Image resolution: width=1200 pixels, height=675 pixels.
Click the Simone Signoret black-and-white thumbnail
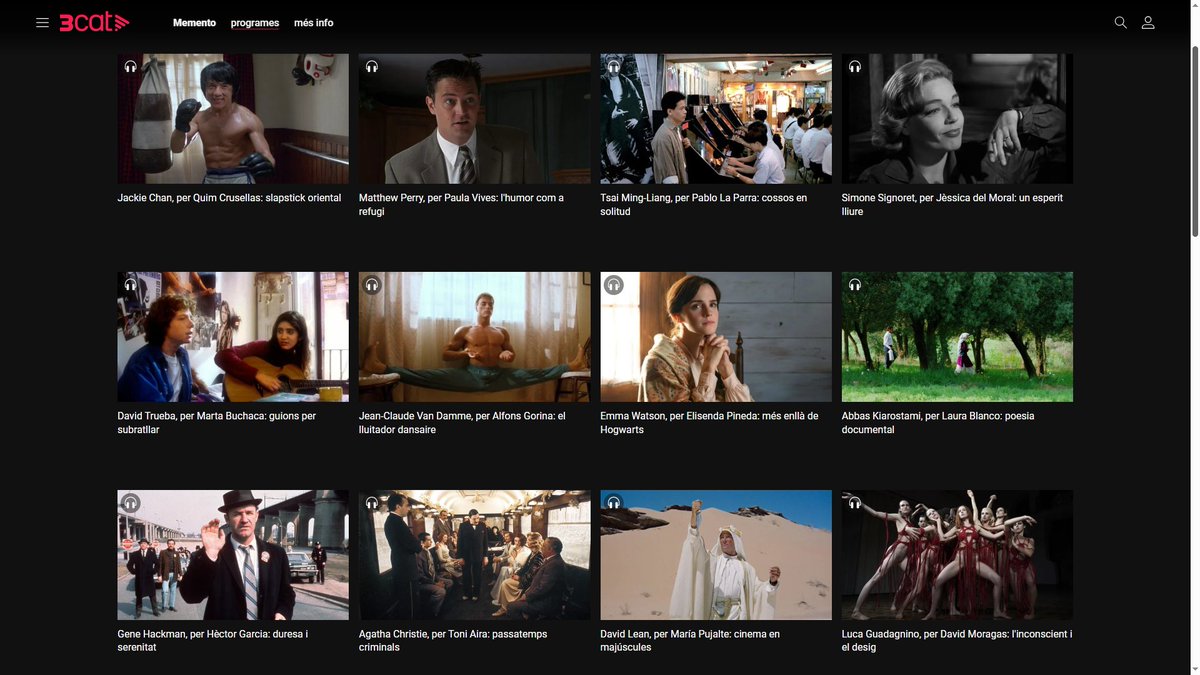(x=957, y=119)
